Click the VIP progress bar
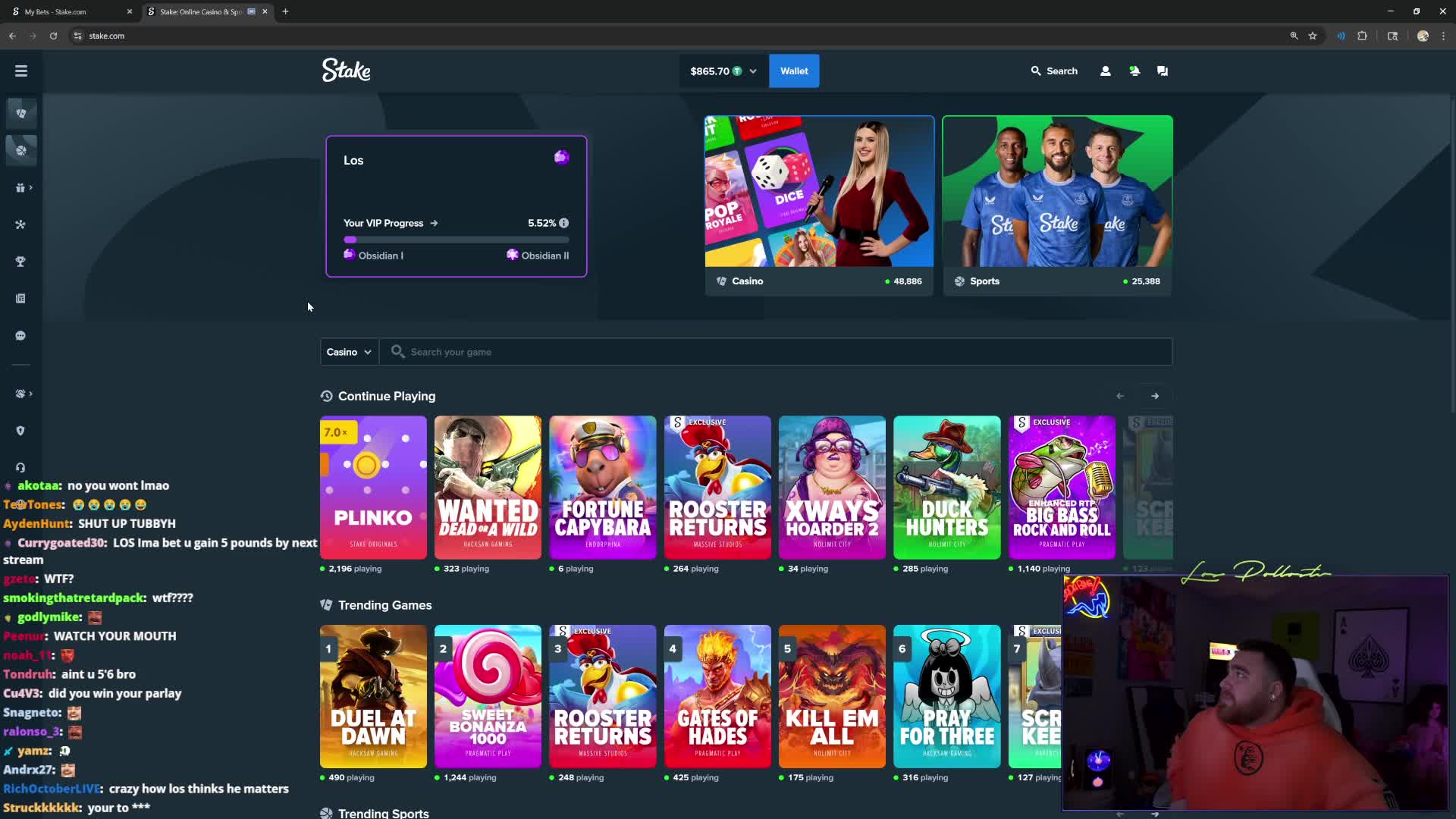The width and height of the screenshot is (1456, 819). click(x=456, y=240)
